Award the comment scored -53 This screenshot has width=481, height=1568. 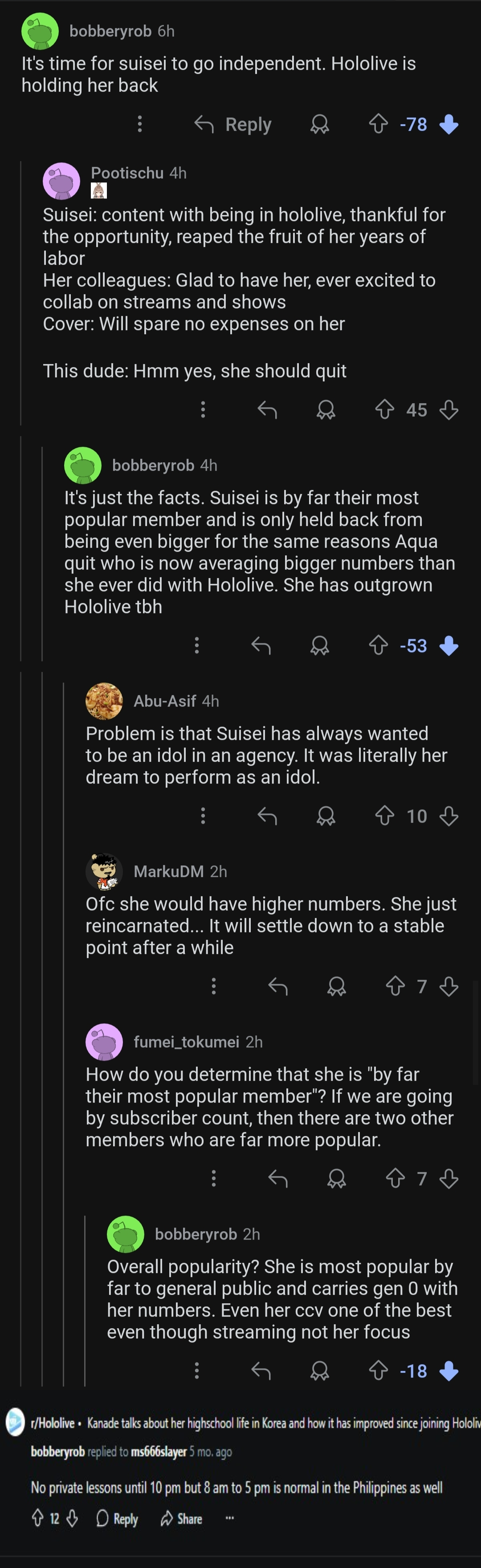tap(319, 645)
